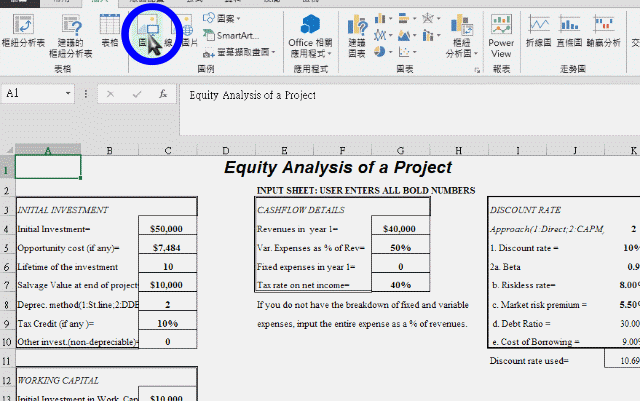
Task: Select the empty highlighted cell A1
Action: coord(48,167)
